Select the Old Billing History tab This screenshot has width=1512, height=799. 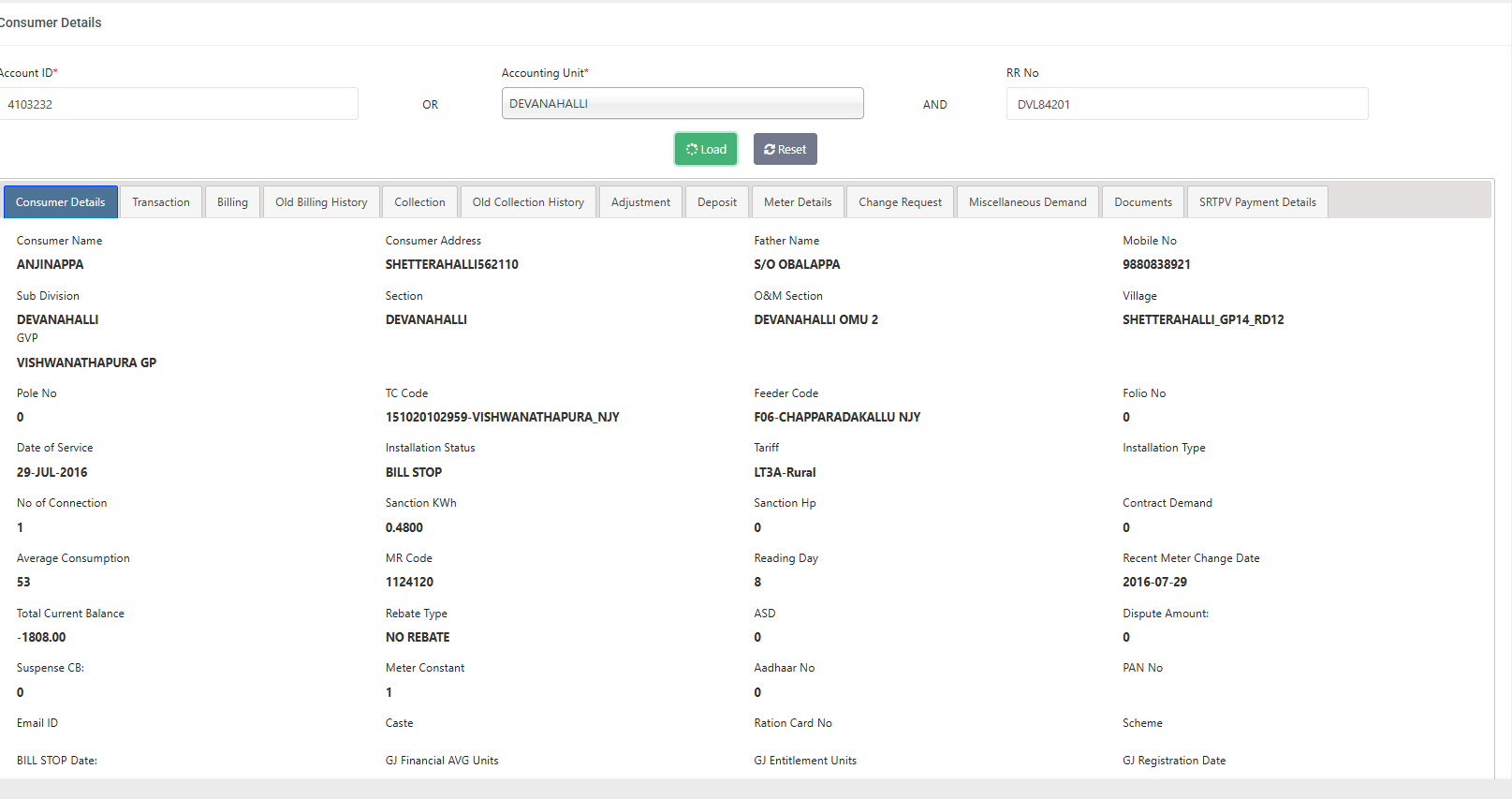coord(321,202)
